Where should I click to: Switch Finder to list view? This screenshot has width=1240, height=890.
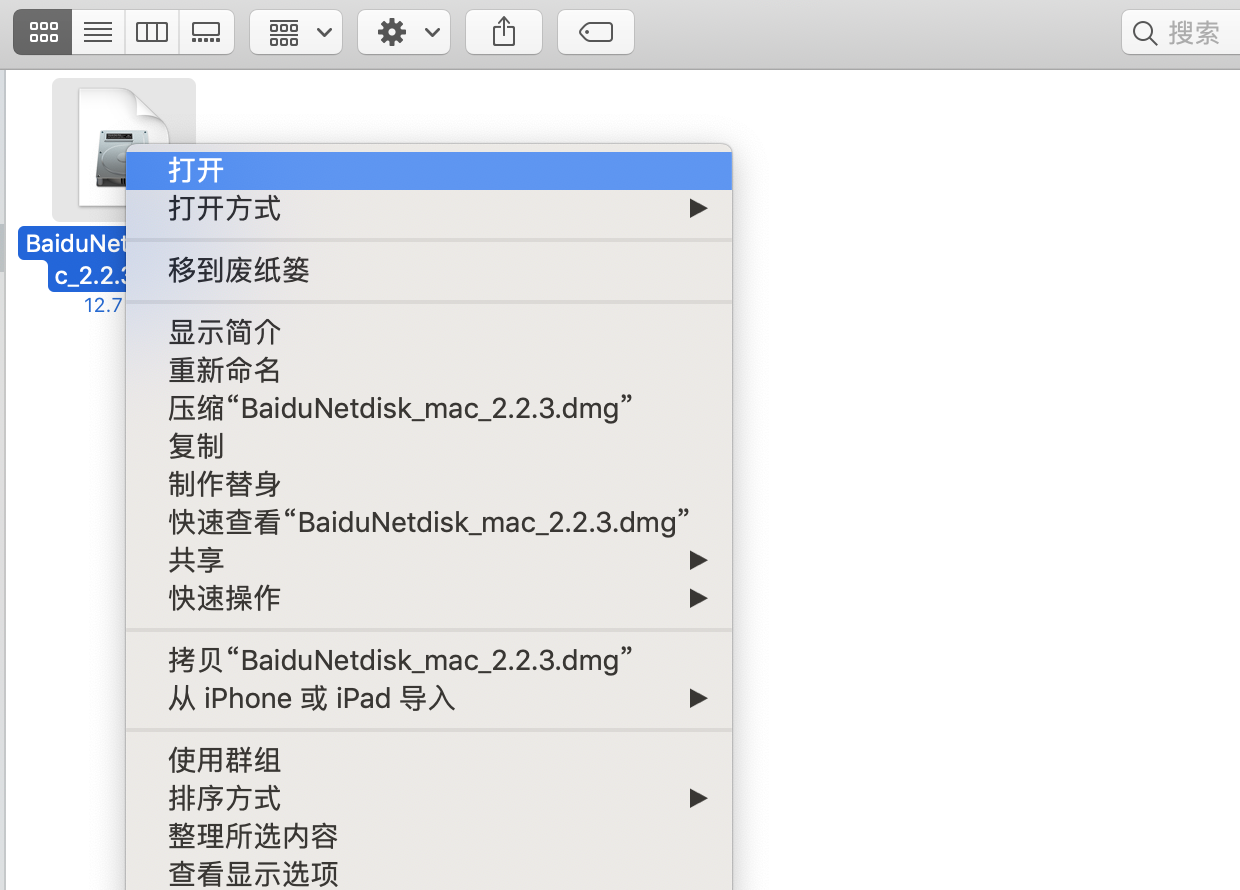point(98,32)
